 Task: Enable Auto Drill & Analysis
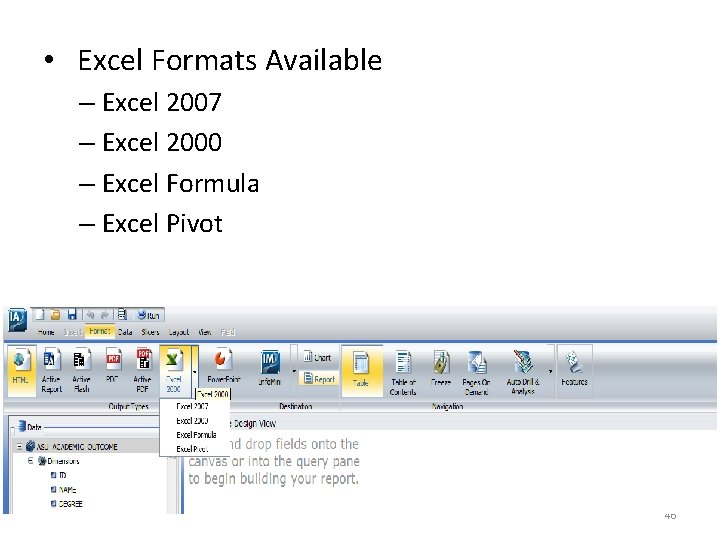[523, 373]
